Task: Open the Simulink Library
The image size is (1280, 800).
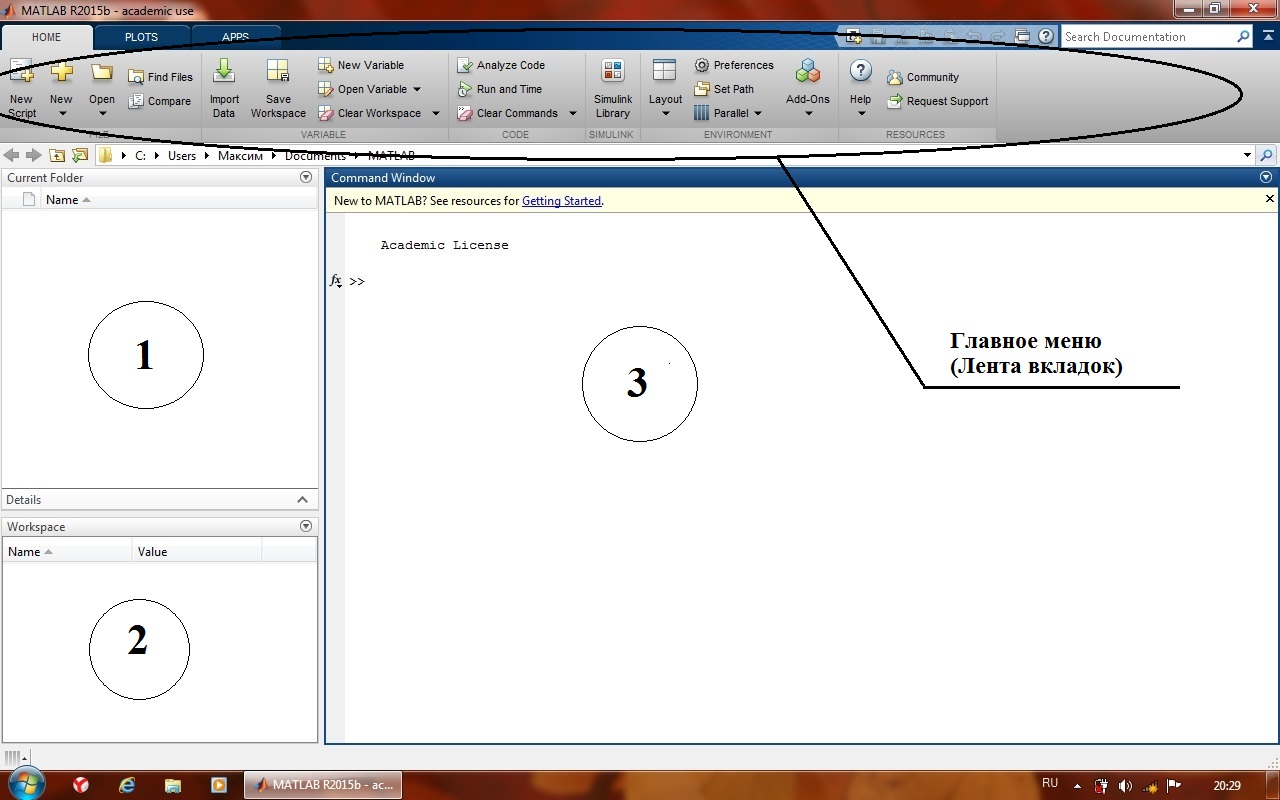Action: coord(613,88)
